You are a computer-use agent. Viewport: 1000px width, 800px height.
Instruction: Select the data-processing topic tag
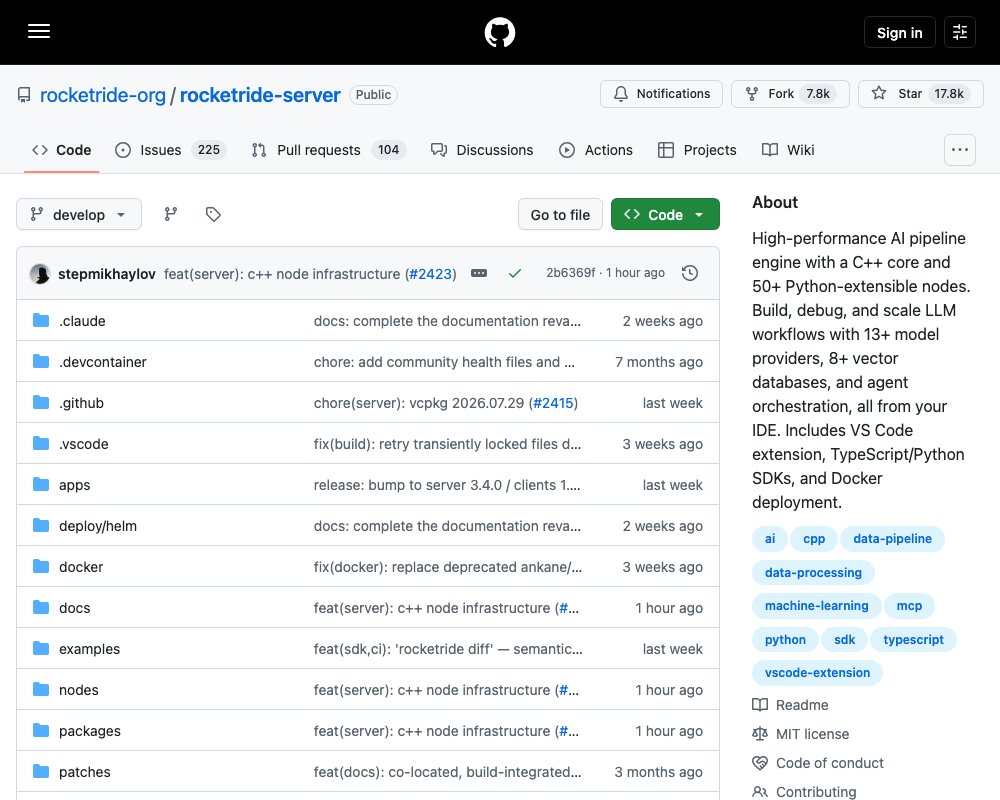[x=813, y=572]
